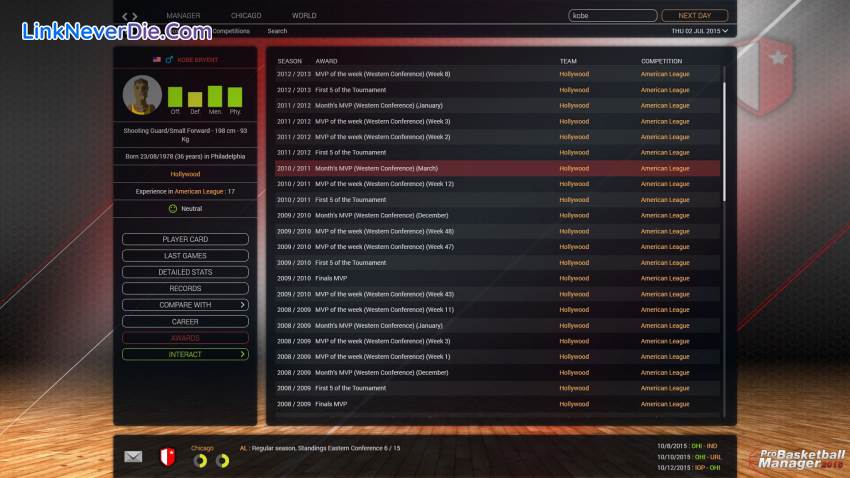Screen dimensions: 850x478
Task: Click Kobe Bryant's player portrait
Action: 142,95
